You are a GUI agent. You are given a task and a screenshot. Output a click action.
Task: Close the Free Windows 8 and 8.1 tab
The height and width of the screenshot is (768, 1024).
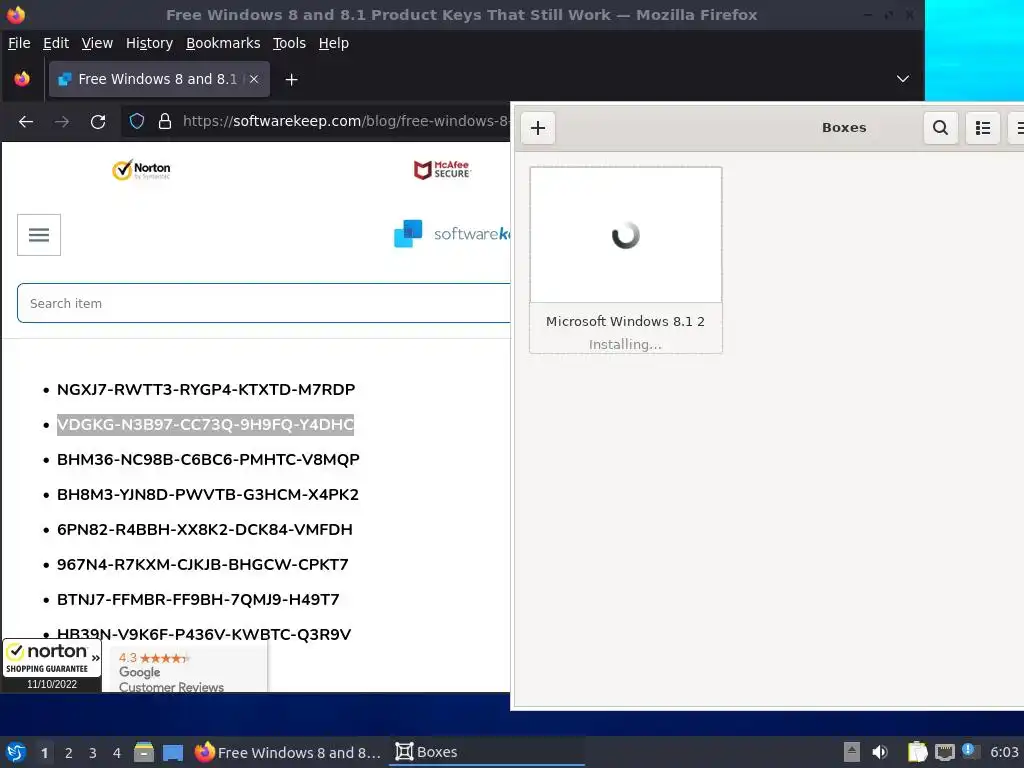[x=254, y=79]
